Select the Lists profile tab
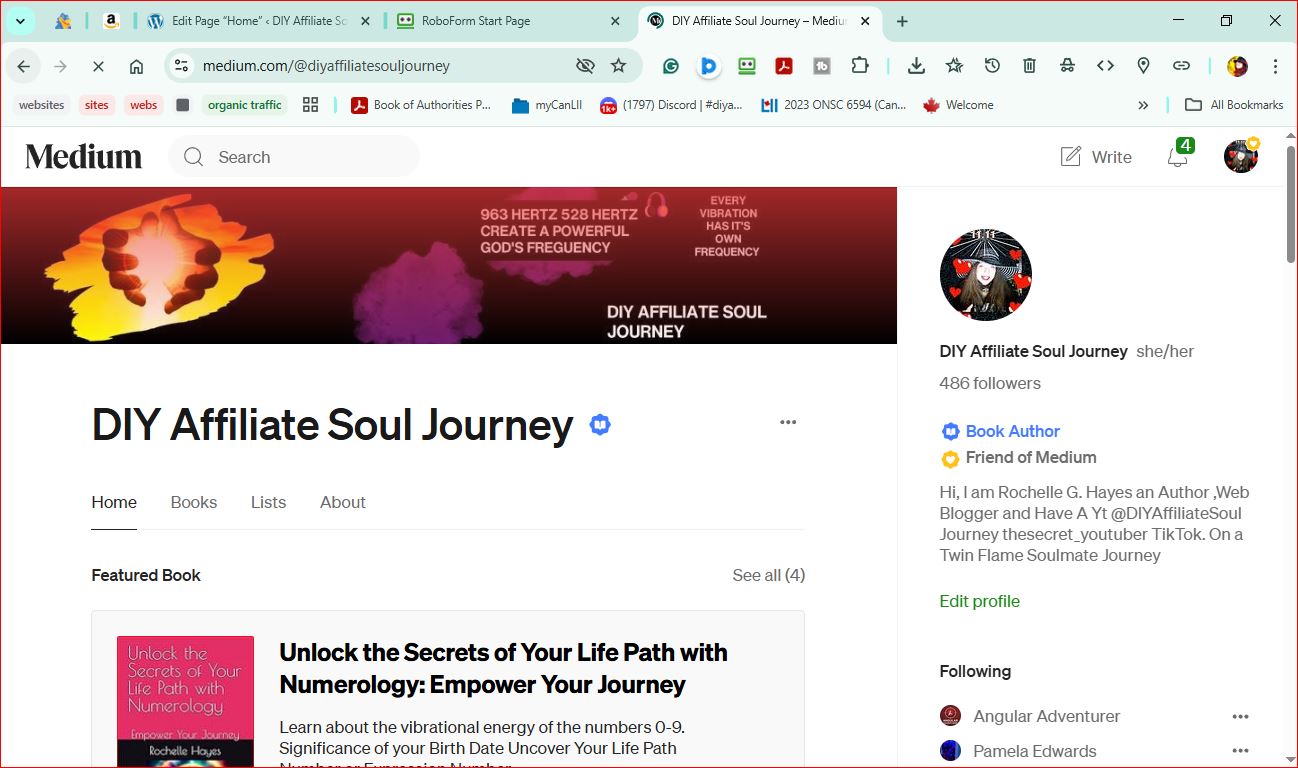 point(268,502)
